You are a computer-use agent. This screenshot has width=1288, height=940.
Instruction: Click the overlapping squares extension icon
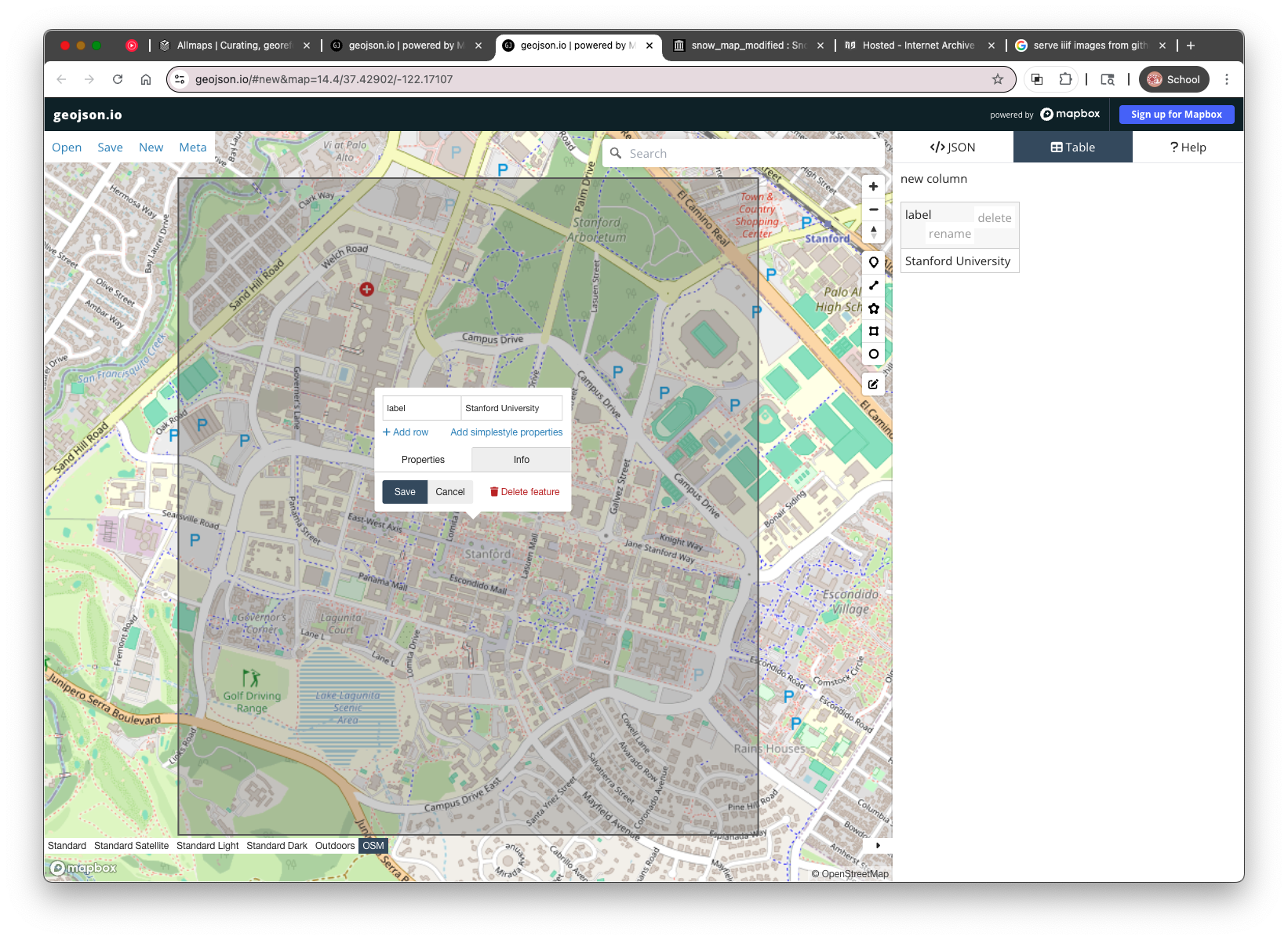[x=1037, y=79]
